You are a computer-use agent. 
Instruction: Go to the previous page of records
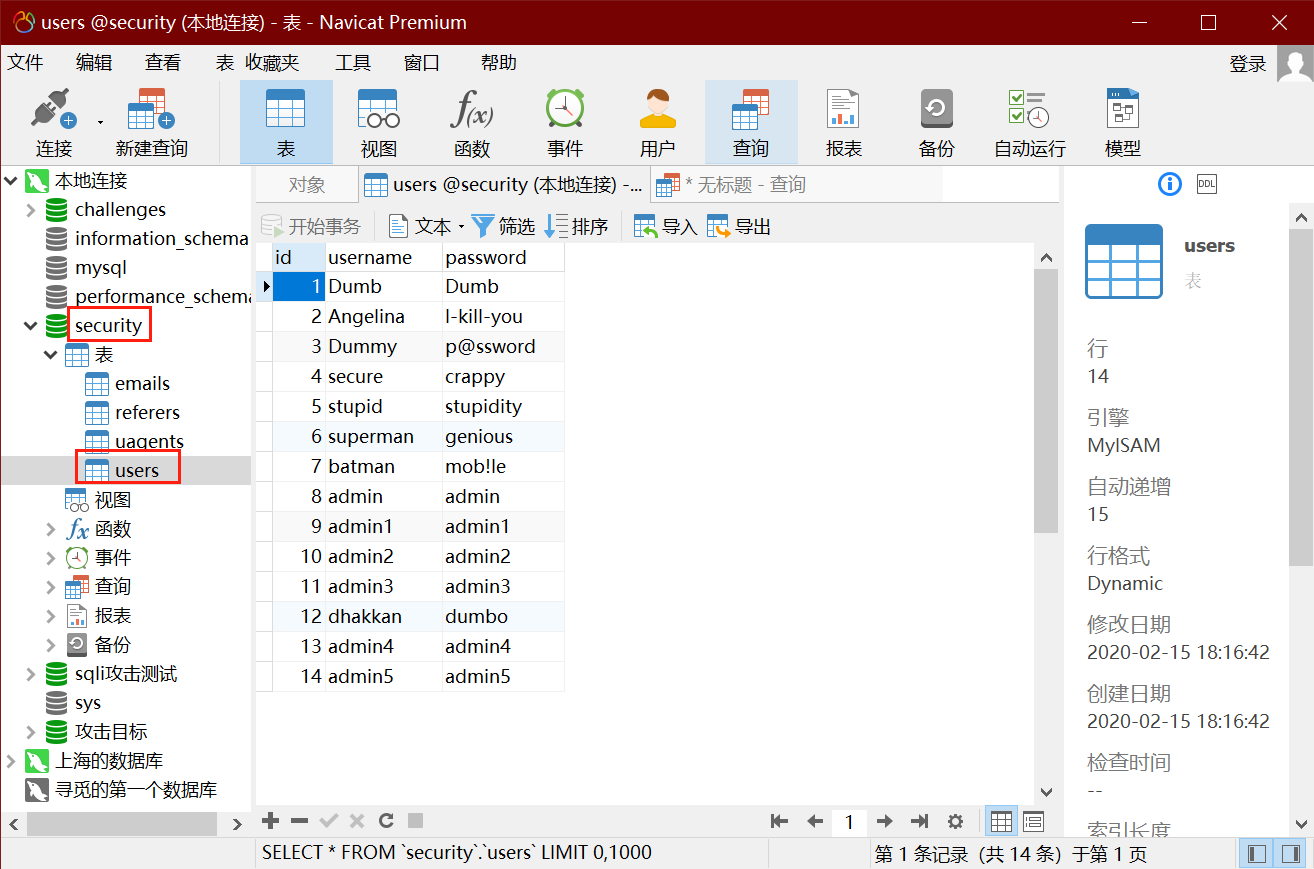pyautogui.click(x=815, y=822)
